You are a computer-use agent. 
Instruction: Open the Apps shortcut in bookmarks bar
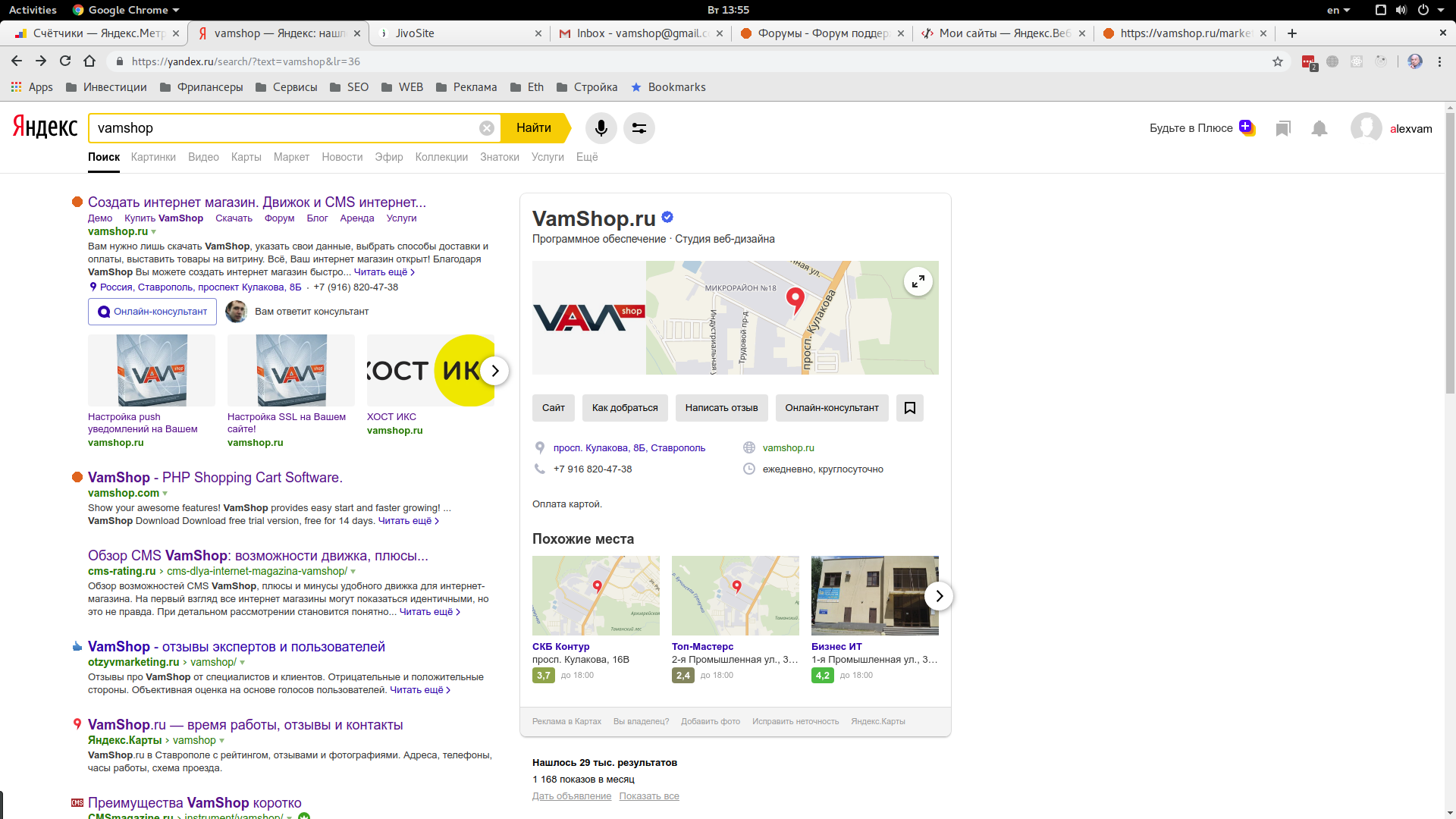point(32,87)
